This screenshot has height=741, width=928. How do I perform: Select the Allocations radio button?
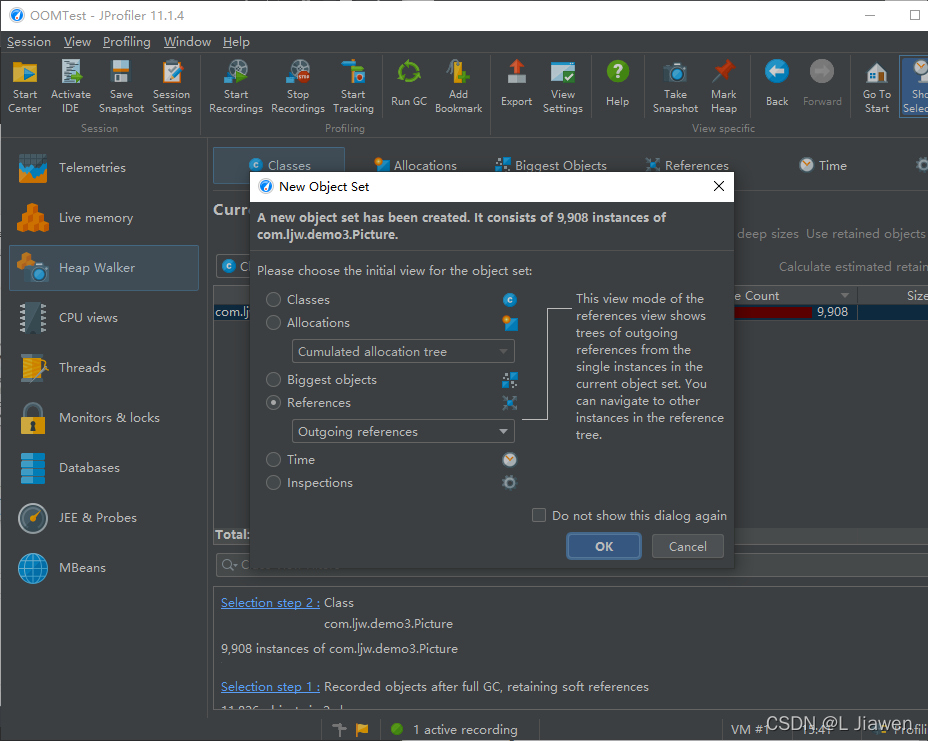point(273,323)
